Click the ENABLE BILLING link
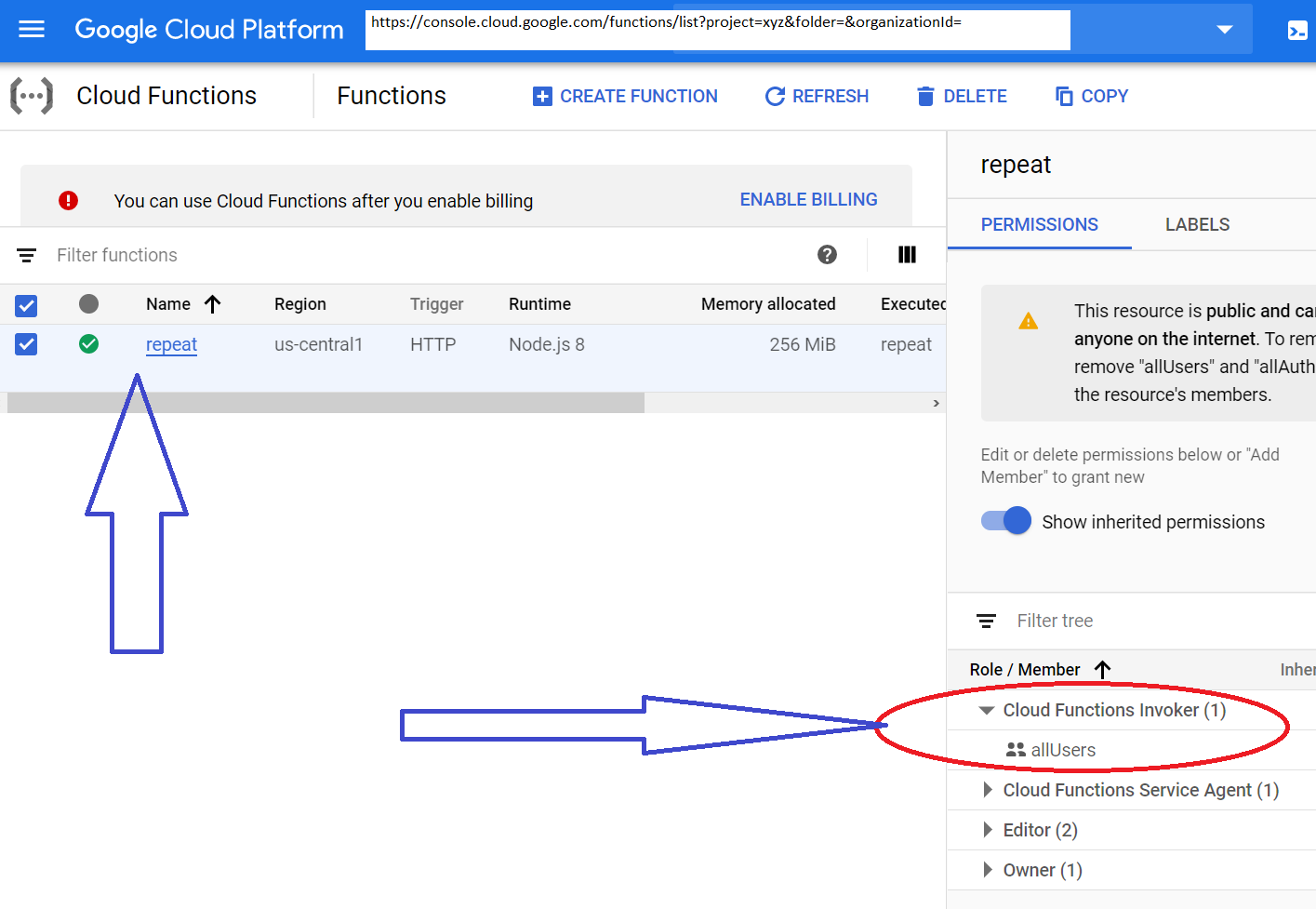This screenshot has width=1316, height=909. tap(808, 199)
